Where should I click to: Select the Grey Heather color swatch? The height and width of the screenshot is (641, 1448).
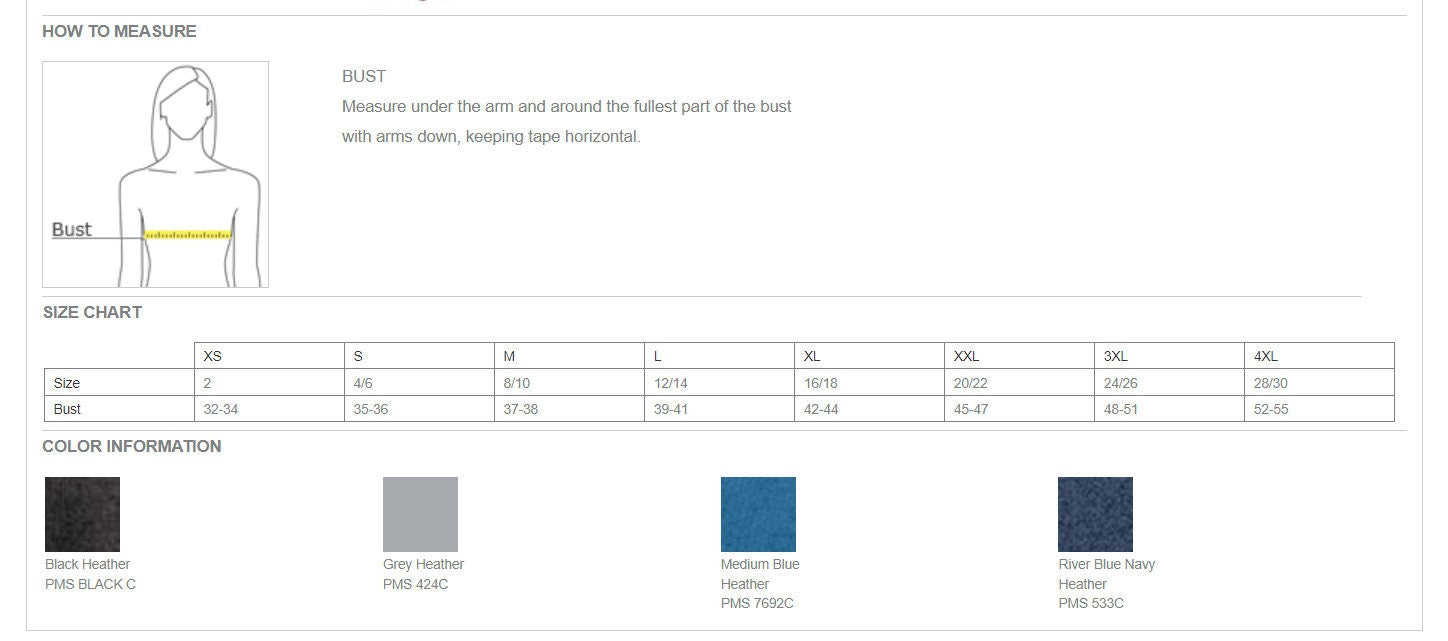(x=420, y=514)
